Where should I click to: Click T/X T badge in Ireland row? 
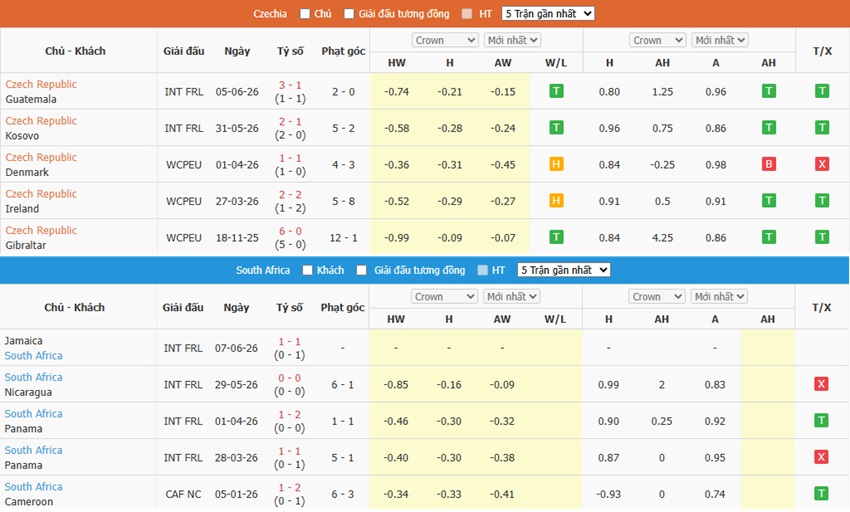822,201
